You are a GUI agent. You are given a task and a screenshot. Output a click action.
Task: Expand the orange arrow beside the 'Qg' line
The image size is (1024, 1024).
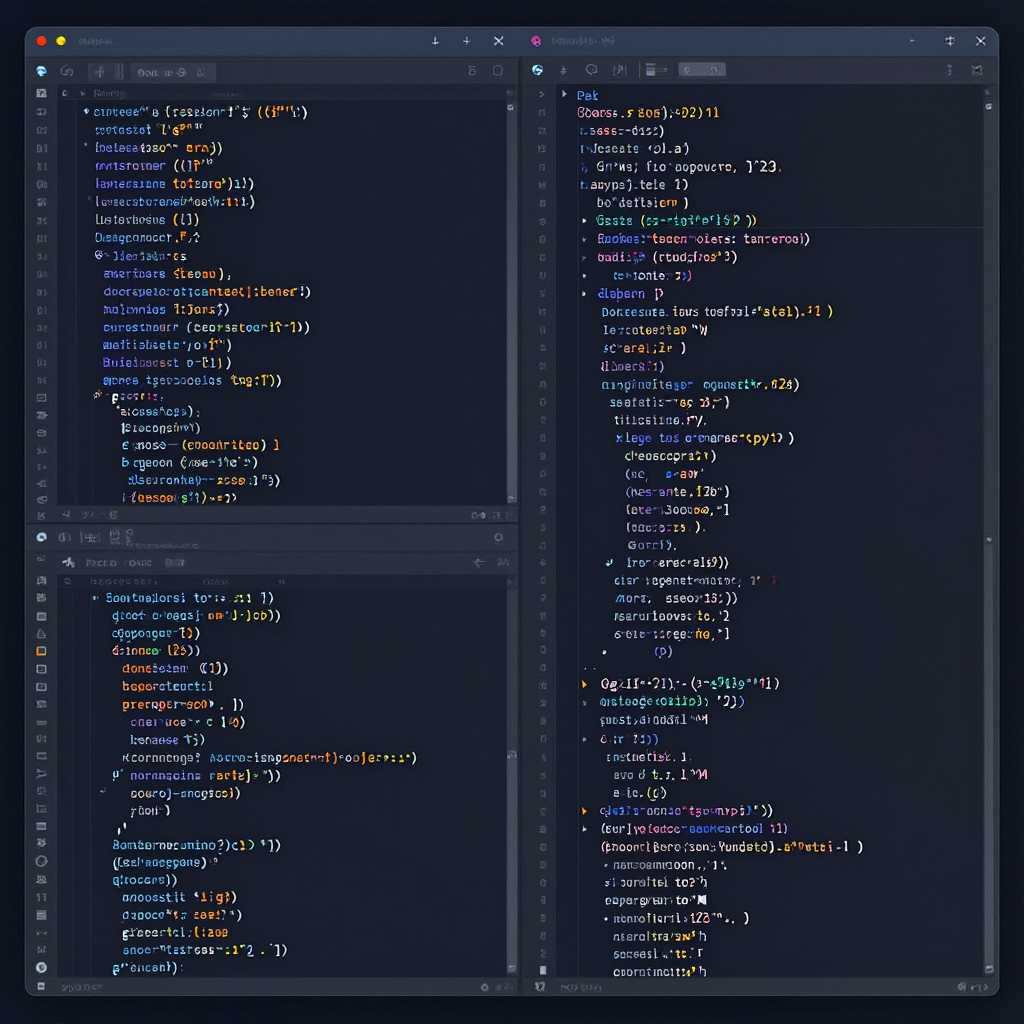585,684
